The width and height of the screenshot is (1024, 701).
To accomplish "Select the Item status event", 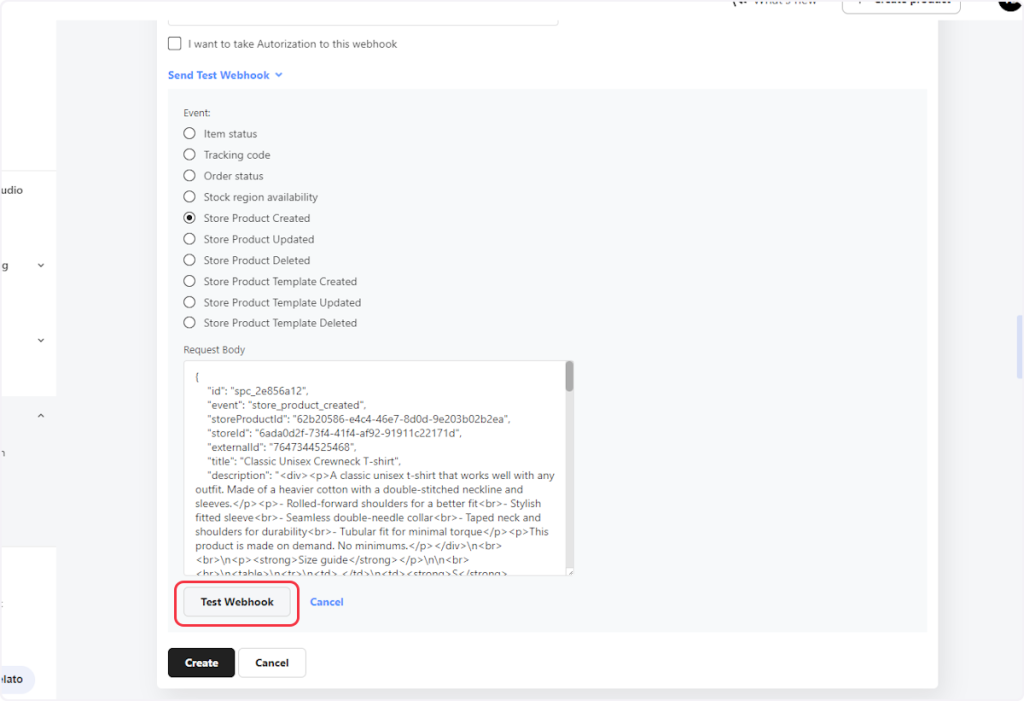I will [190, 134].
